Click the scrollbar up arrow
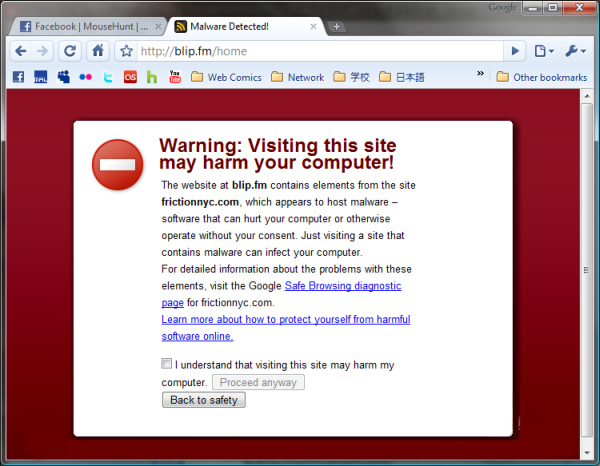The height and width of the screenshot is (466, 600). pos(587,96)
